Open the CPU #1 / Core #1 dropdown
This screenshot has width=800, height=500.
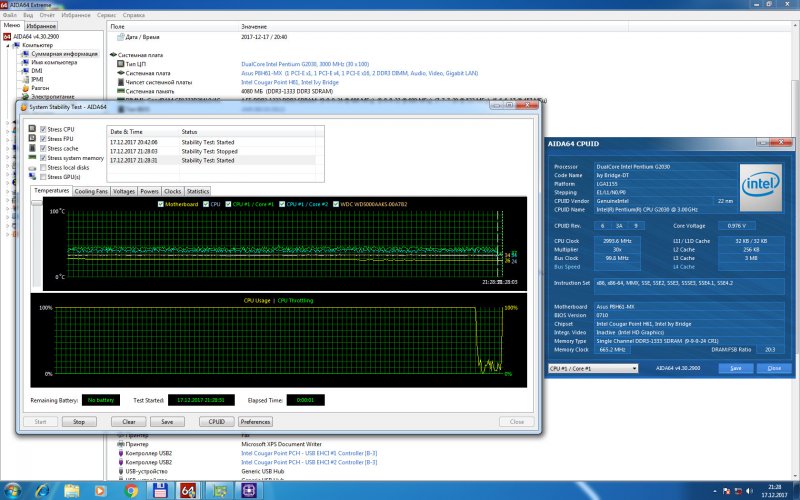[592, 368]
